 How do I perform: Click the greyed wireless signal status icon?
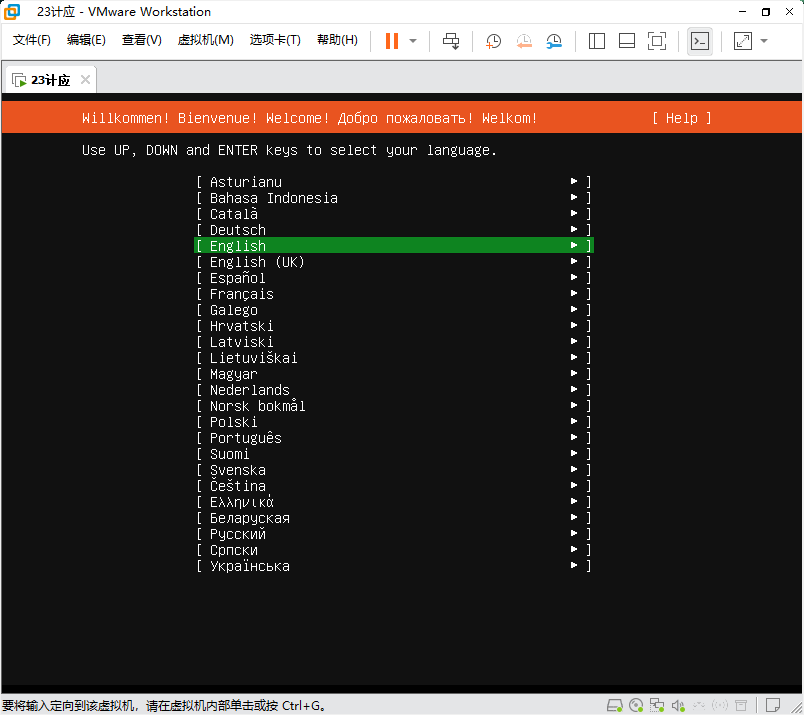pyautogui.click(x=720, y=706)
